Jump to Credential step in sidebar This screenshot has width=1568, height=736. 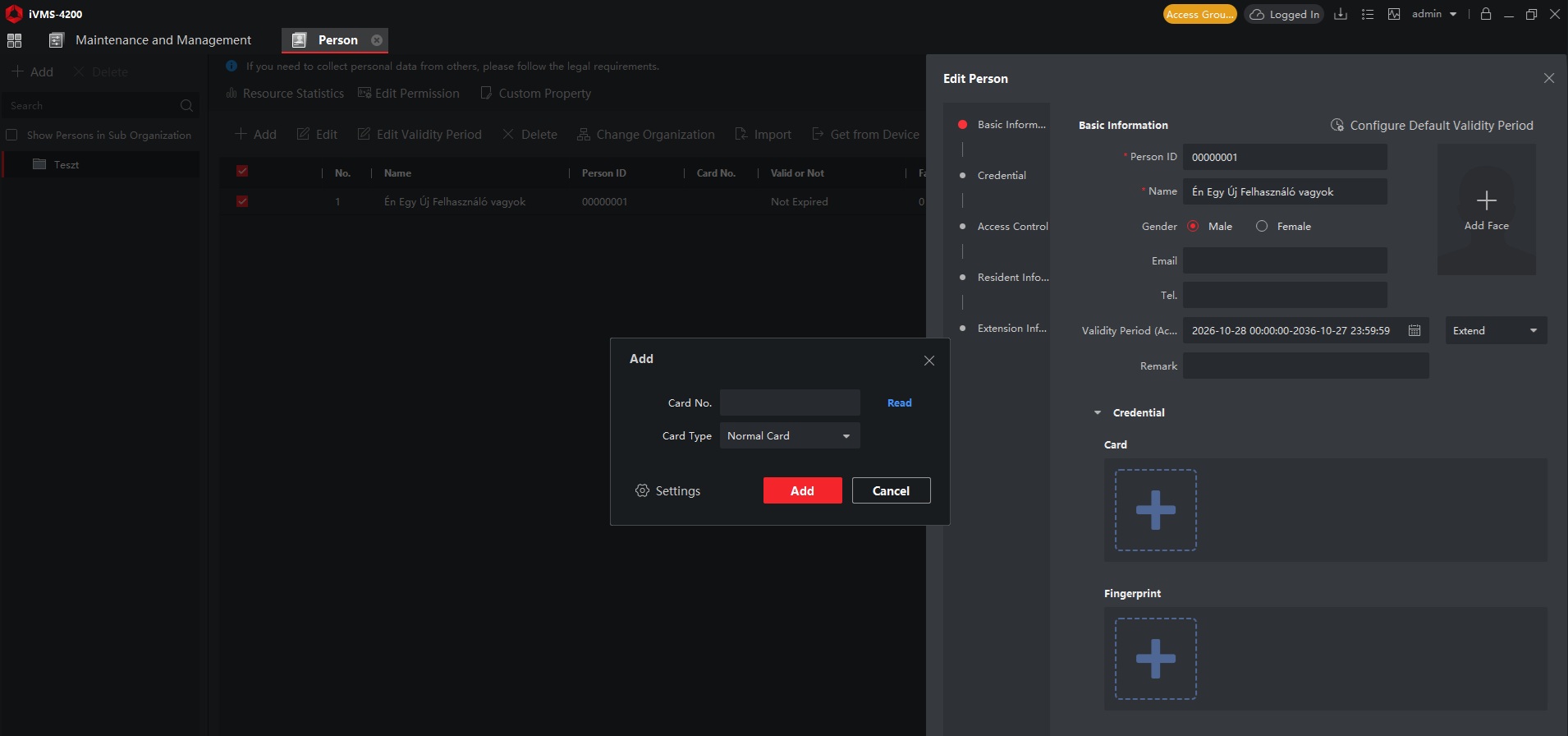coord(1002,175)
